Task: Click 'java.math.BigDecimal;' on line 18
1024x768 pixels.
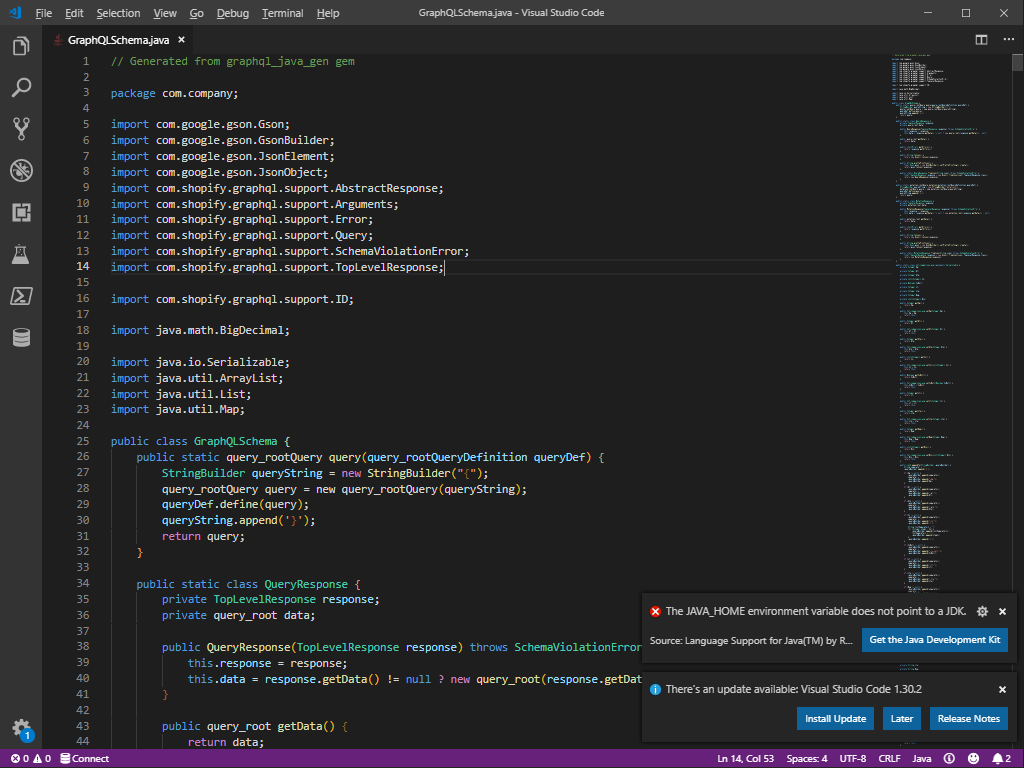Action: pos(223,330)
